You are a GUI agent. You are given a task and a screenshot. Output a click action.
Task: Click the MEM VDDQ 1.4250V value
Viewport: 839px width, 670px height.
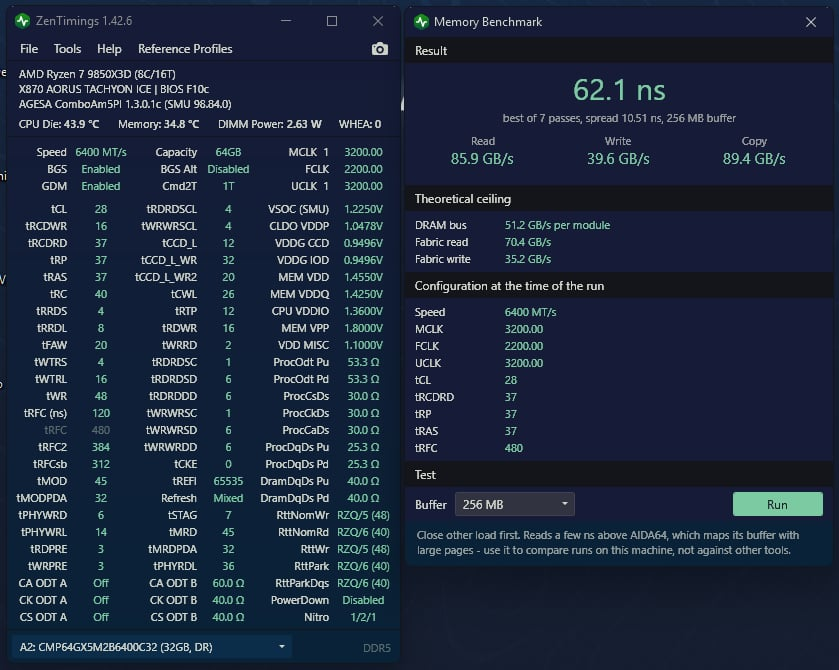point(363,294)
